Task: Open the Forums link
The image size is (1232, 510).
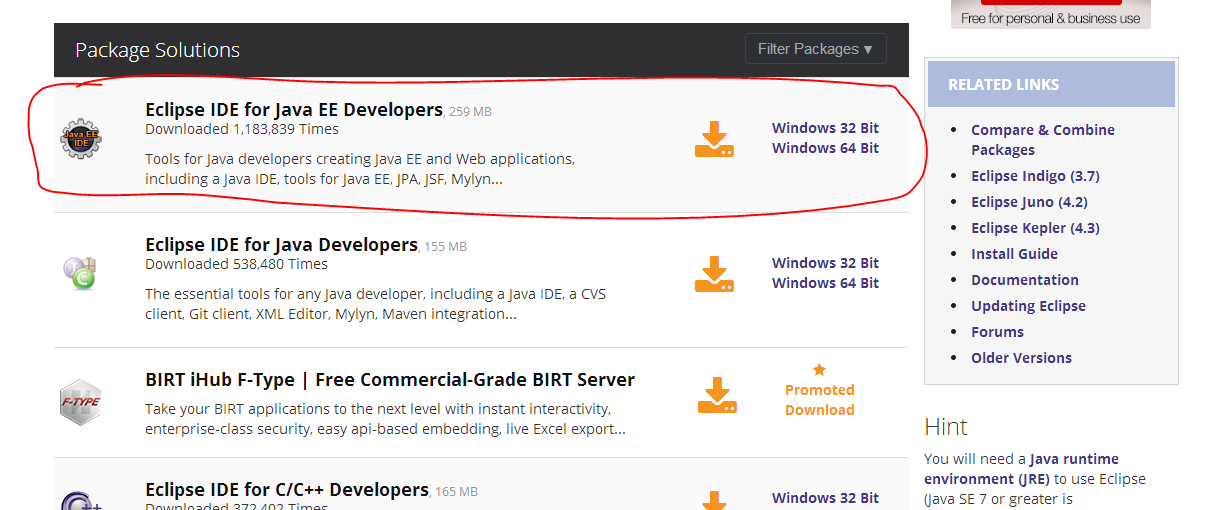Action: click(997, 332)
